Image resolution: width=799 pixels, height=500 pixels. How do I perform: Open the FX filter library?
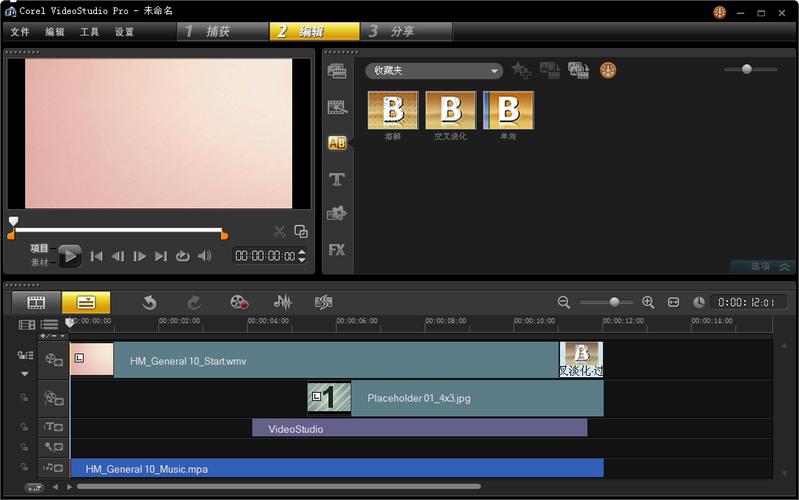click(x=337, y=249)
